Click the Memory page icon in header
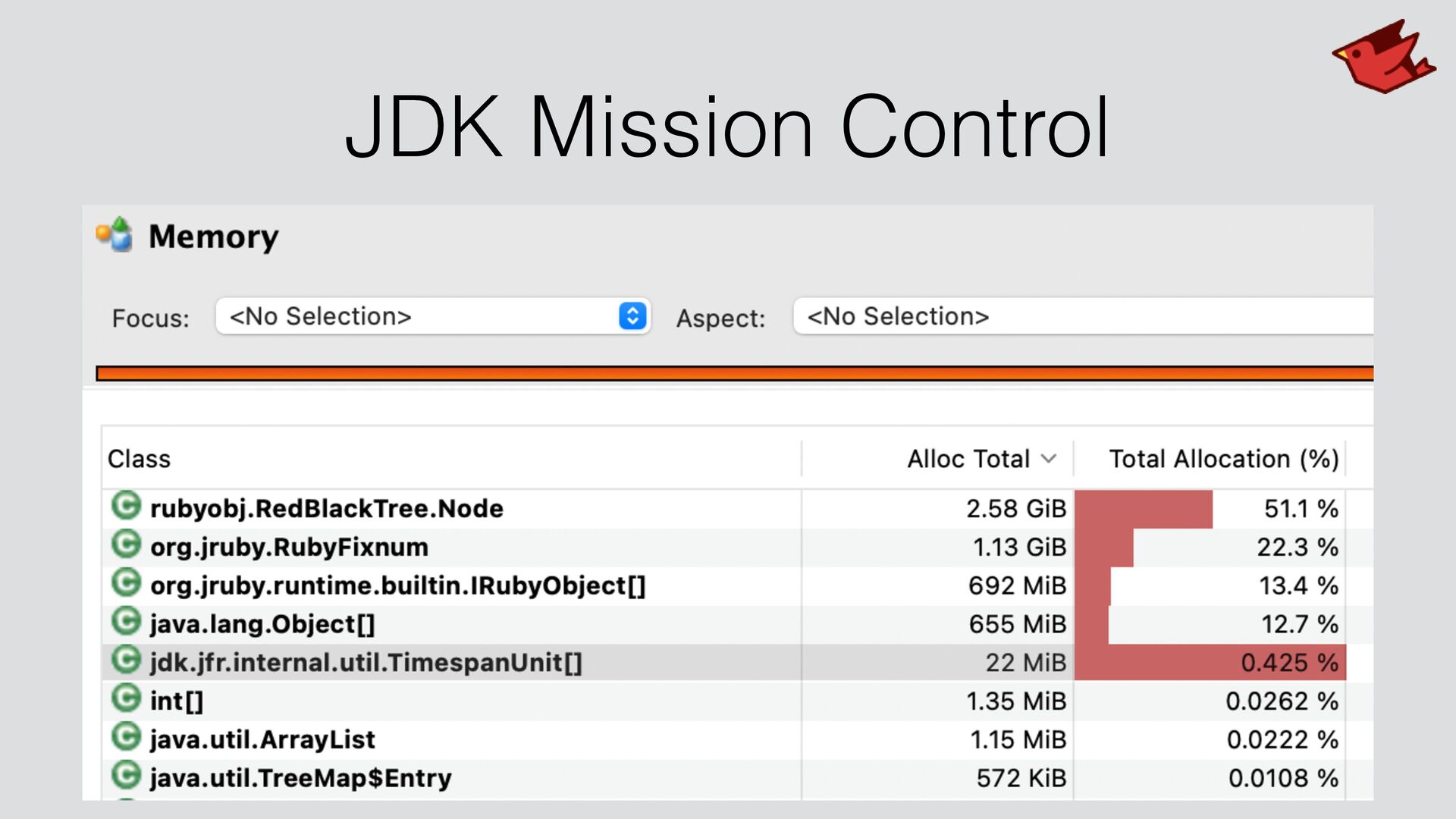Viewport: 1456px width, 819px height. [115, 235]
